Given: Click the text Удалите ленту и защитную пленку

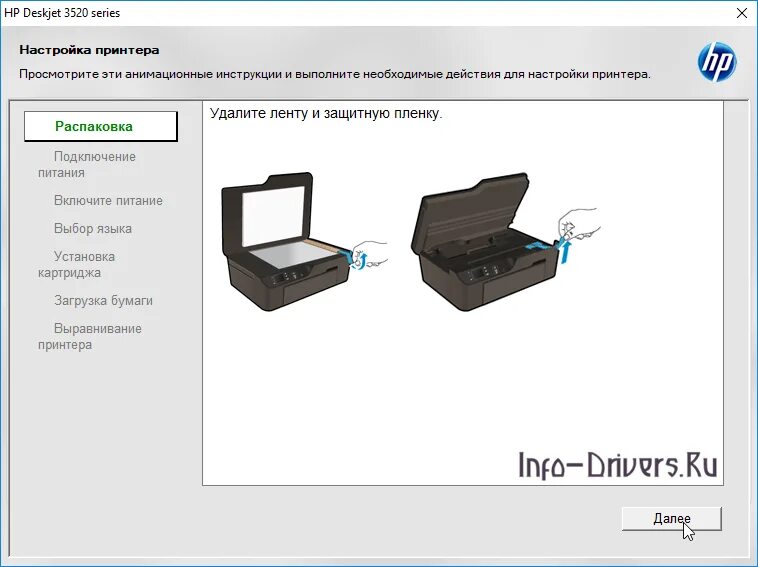Looking at the screenshot, I should [326, 114].
